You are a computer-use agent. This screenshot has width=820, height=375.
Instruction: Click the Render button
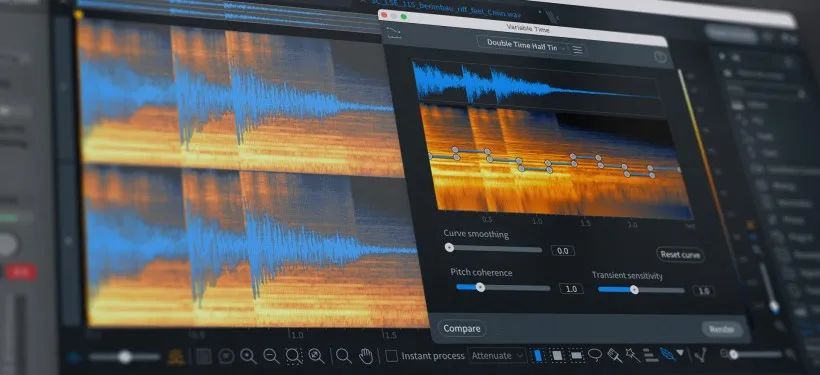[722, 329]
